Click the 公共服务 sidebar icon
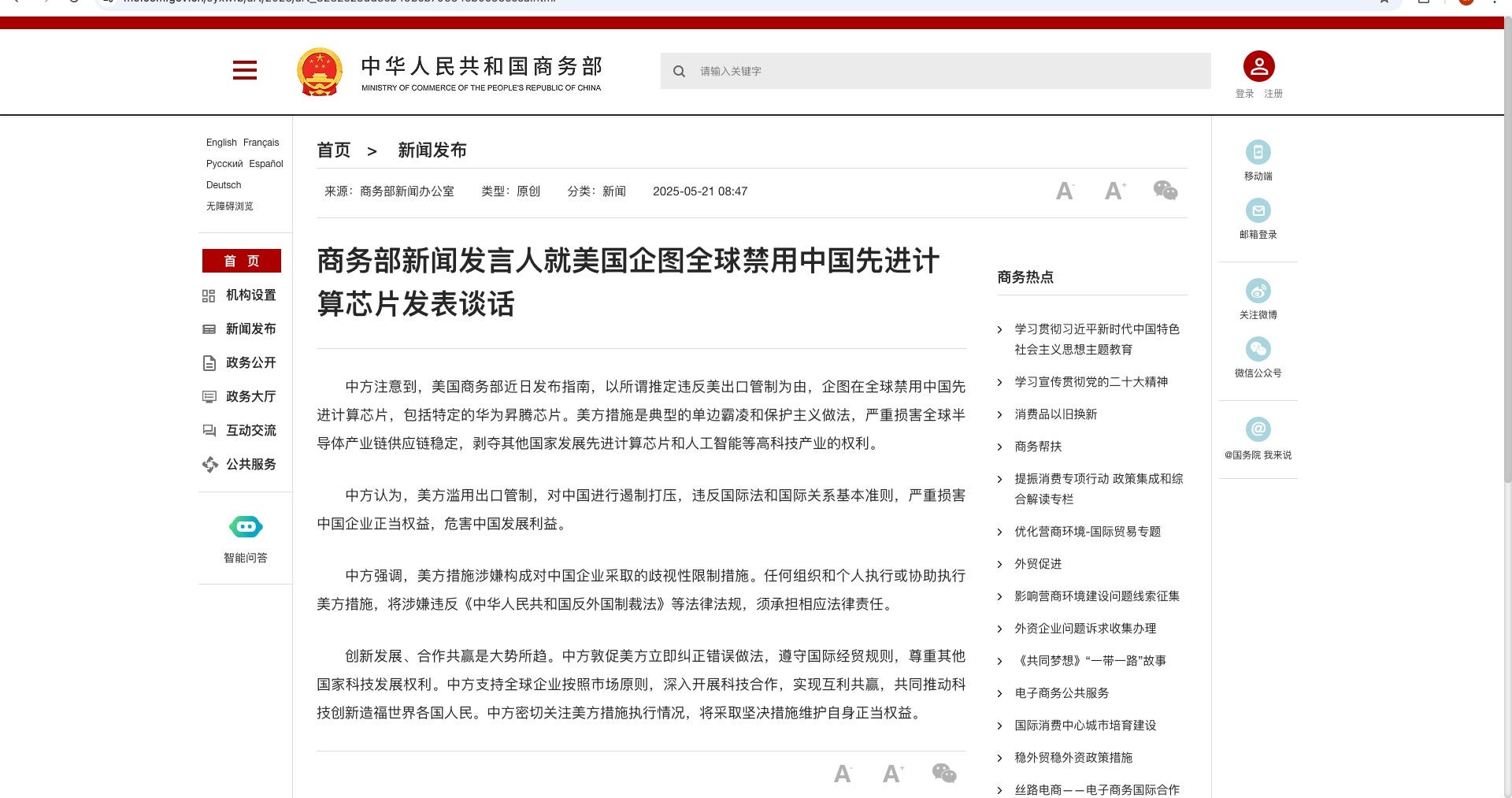The height and width of the screenshot is (798, 1512). (x=209, y=465)
